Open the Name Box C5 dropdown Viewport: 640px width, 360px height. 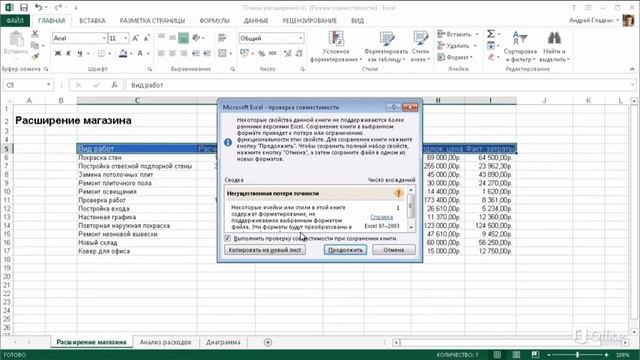click(49, 85)
